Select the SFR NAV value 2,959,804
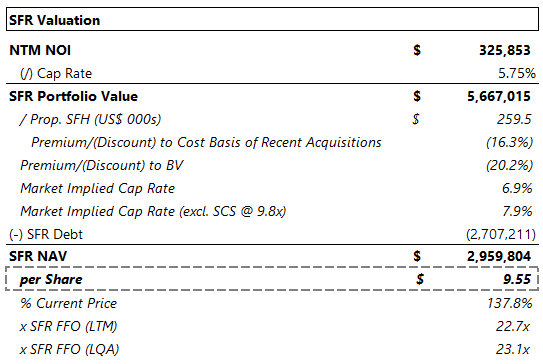The width and height of the screenshot is (543, 364). [499, 256]
